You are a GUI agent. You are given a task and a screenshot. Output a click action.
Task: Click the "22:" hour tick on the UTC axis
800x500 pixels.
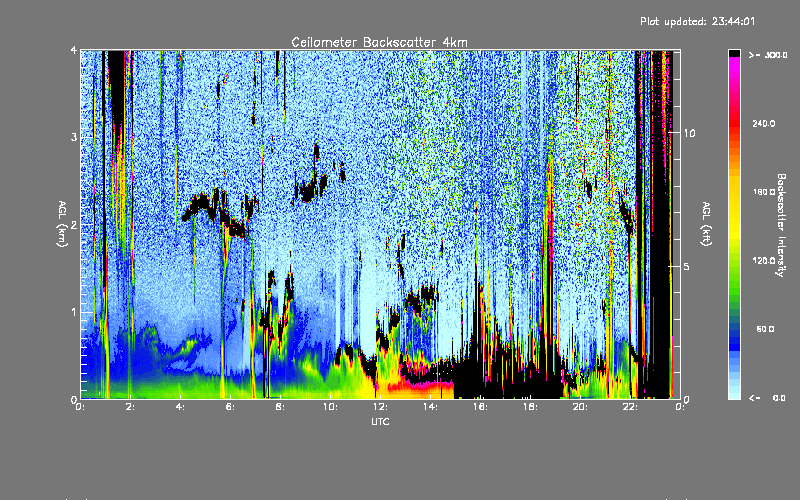pyautogui.click(x=630, y=407)
